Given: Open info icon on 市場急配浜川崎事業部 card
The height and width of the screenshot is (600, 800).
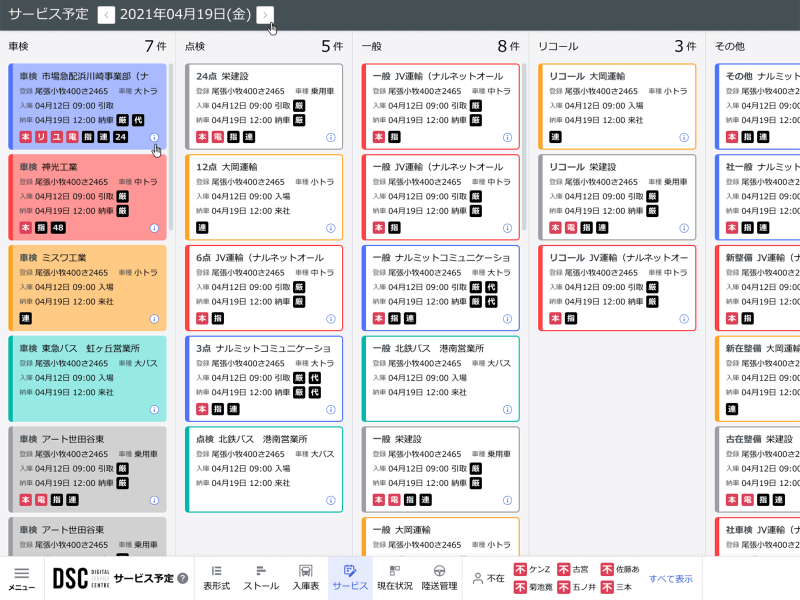Looking at the screenshot, I should point(154,137).
